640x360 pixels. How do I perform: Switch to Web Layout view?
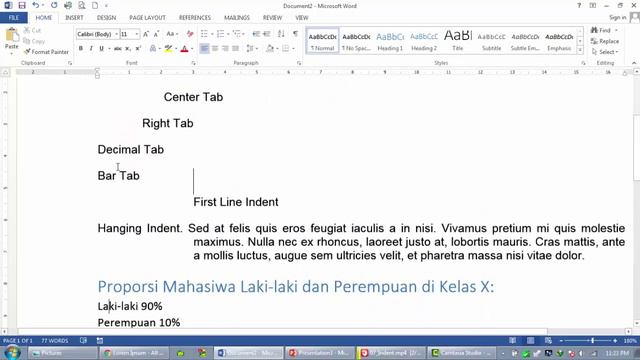[548, 340]
